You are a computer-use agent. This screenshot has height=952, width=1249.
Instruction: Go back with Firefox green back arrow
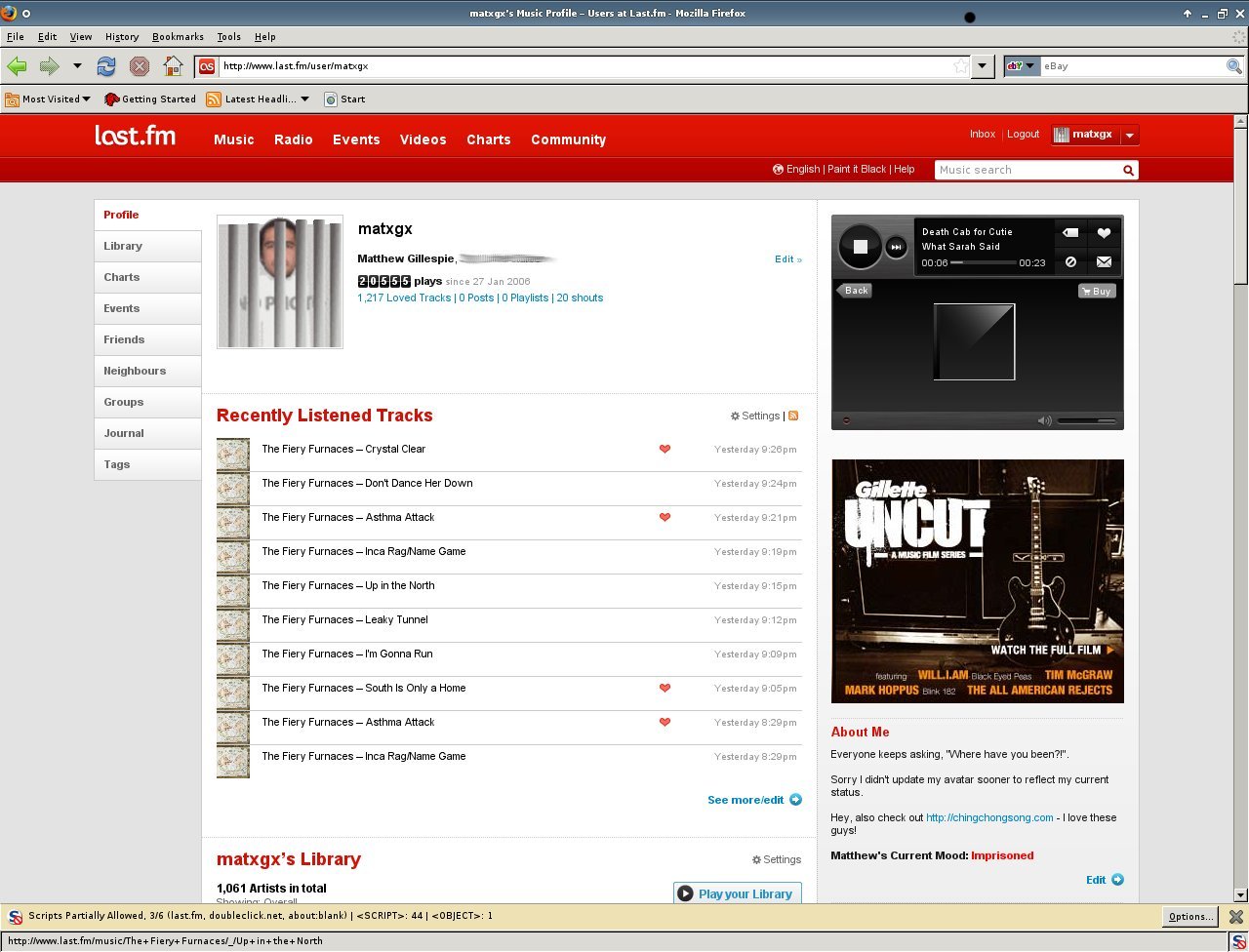point(18,66)
